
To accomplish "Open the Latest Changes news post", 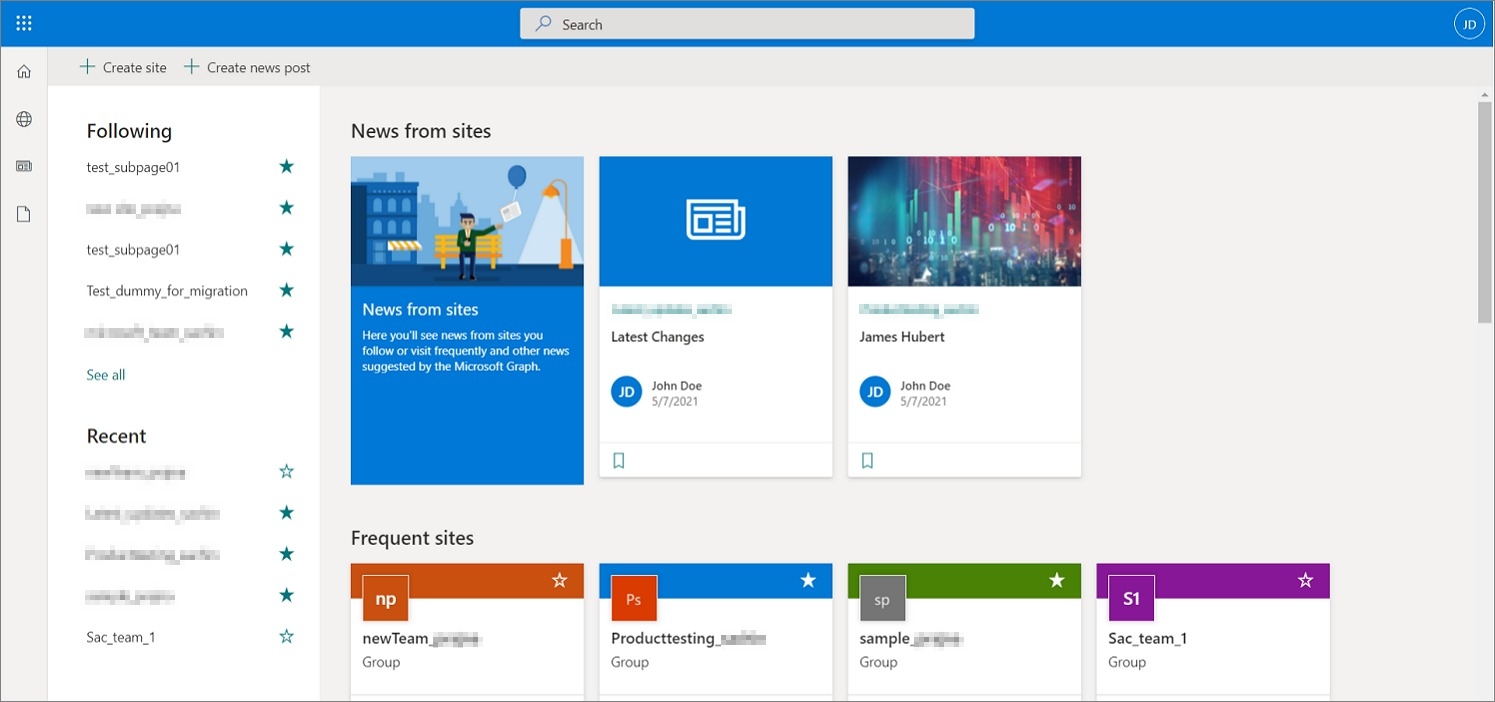I will (x=657, y=336).
